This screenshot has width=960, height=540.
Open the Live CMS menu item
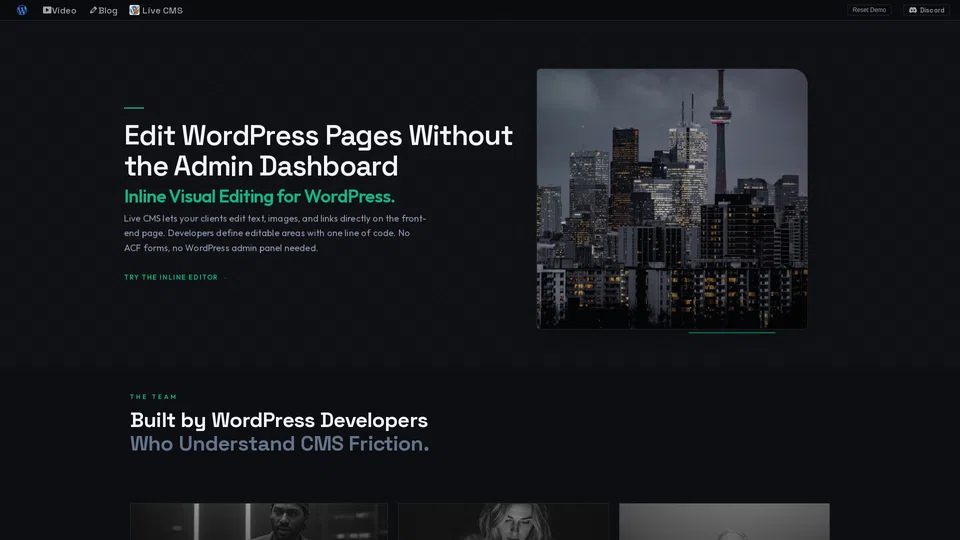click(x=156, y=10)
